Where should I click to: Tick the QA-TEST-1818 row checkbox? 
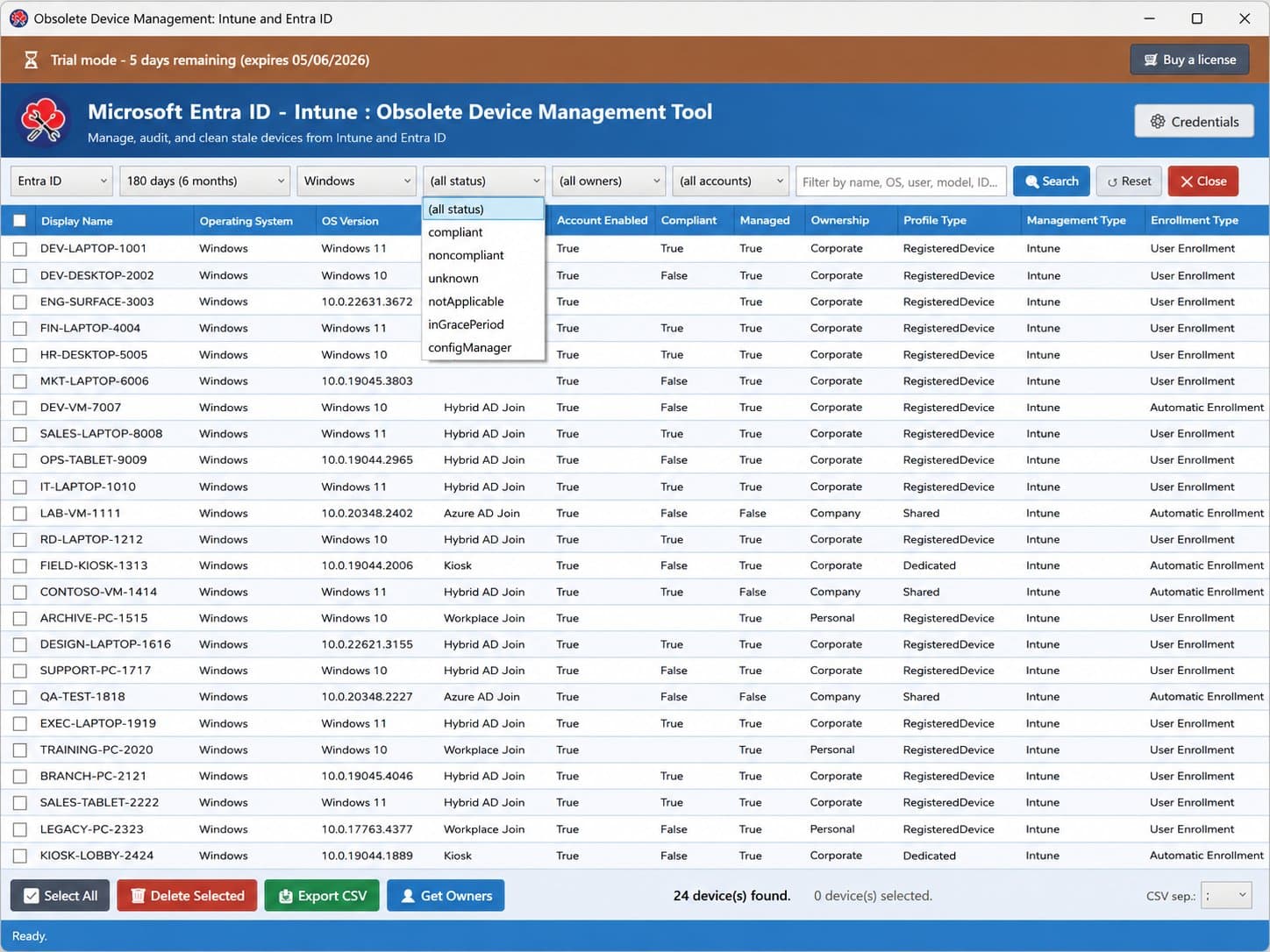19,698
